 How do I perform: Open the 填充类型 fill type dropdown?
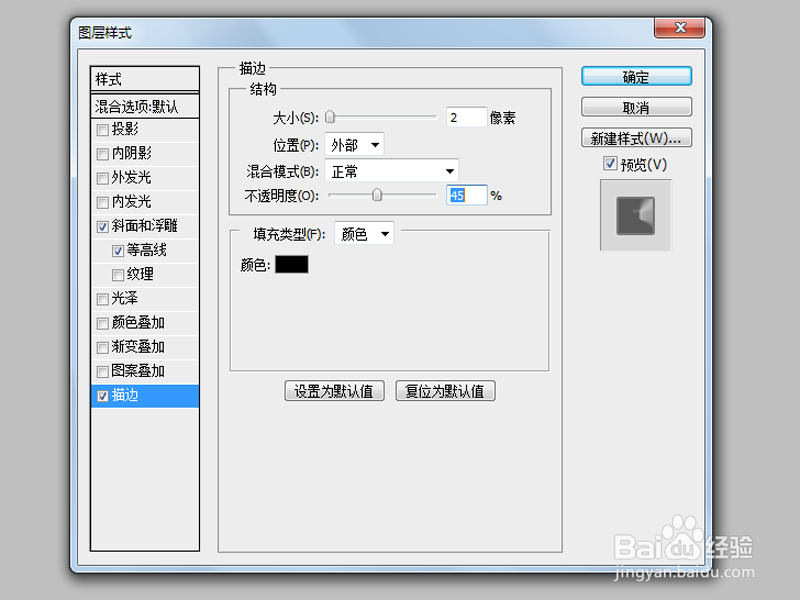click(364, 234)
